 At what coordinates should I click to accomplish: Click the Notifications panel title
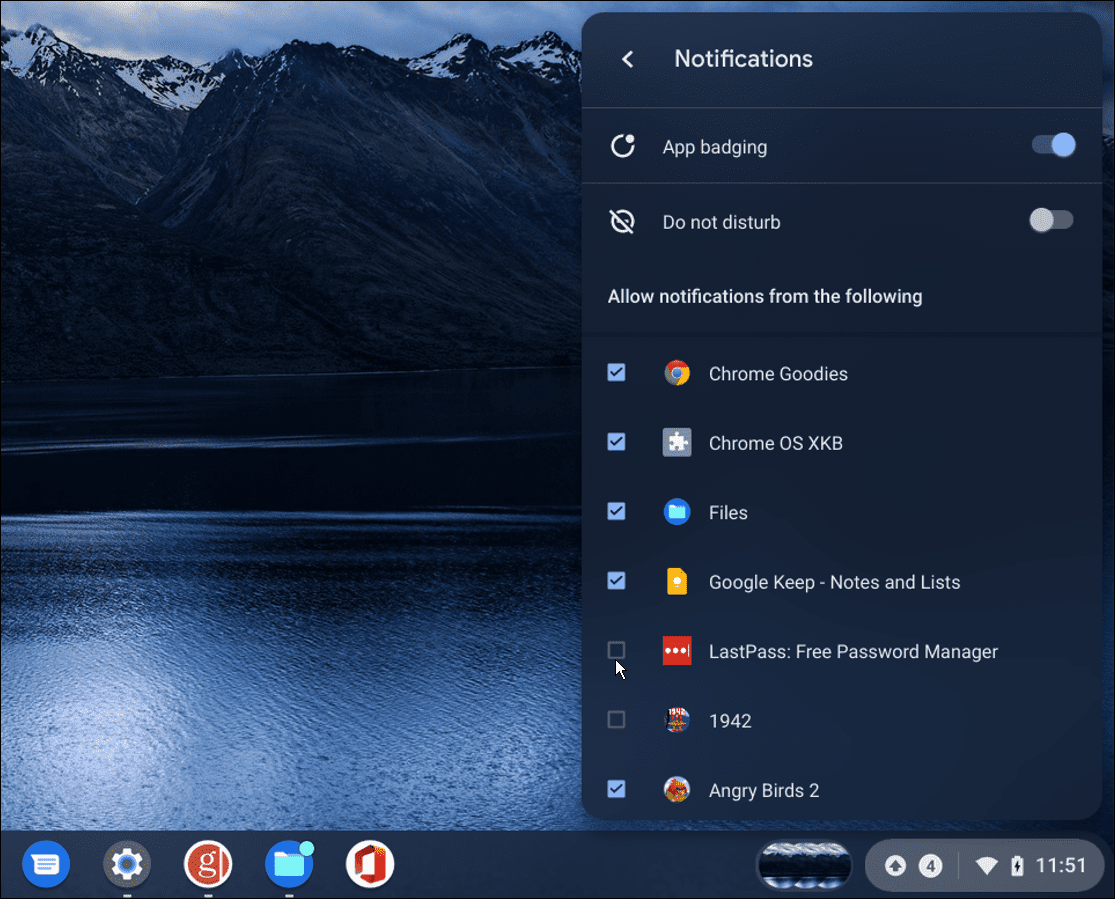(743, 58)
